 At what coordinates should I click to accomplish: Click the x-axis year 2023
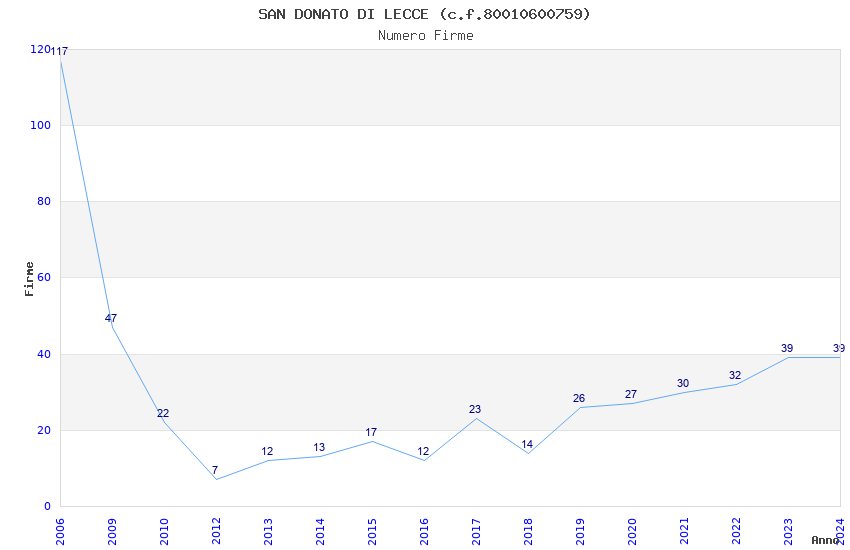[789, 532]
